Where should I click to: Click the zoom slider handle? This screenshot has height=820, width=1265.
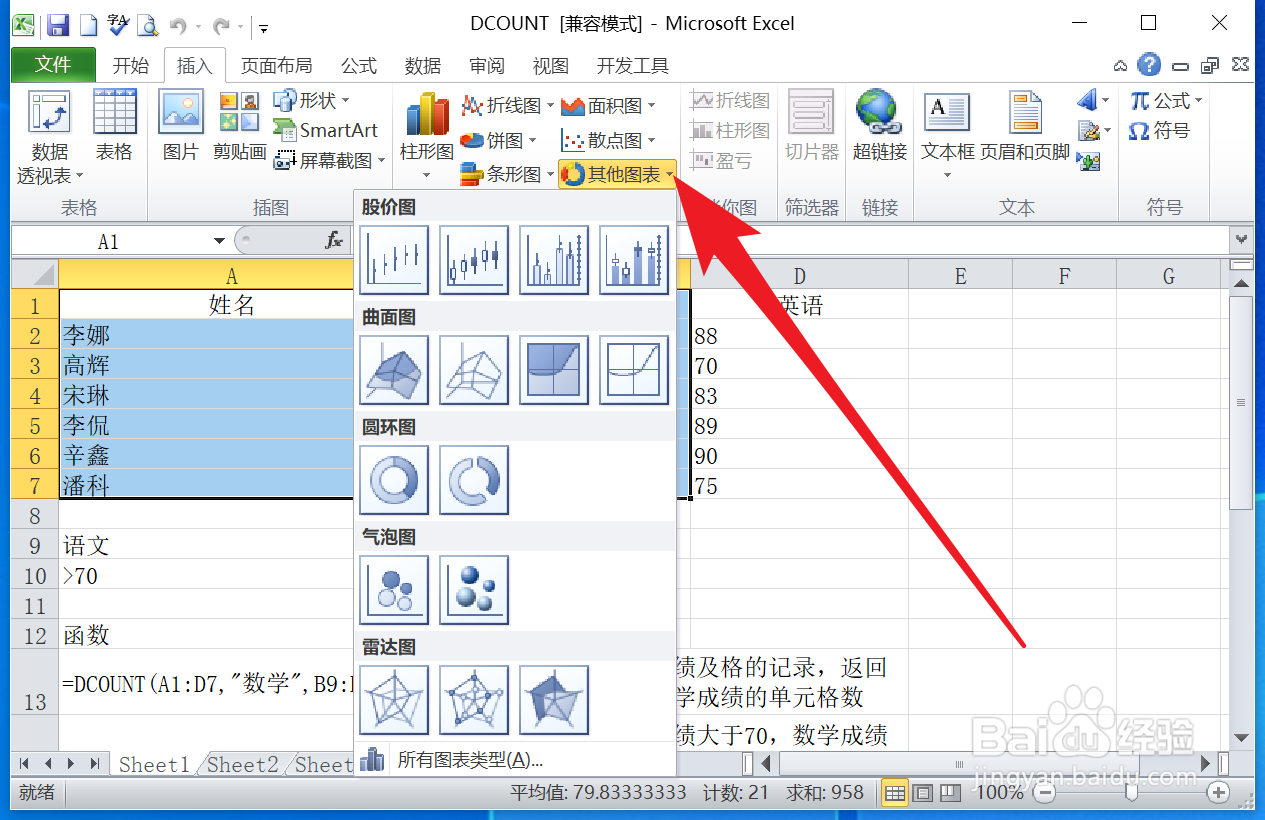coord(1132,793)
